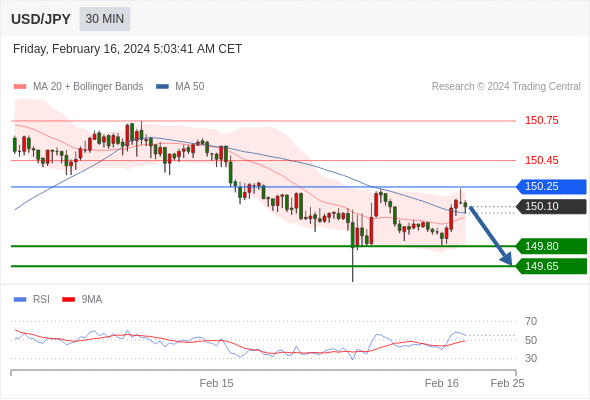Viewport: 590px width, 400px height.
Task: Select the USD/JPY pair title
Action: point(41,19)
